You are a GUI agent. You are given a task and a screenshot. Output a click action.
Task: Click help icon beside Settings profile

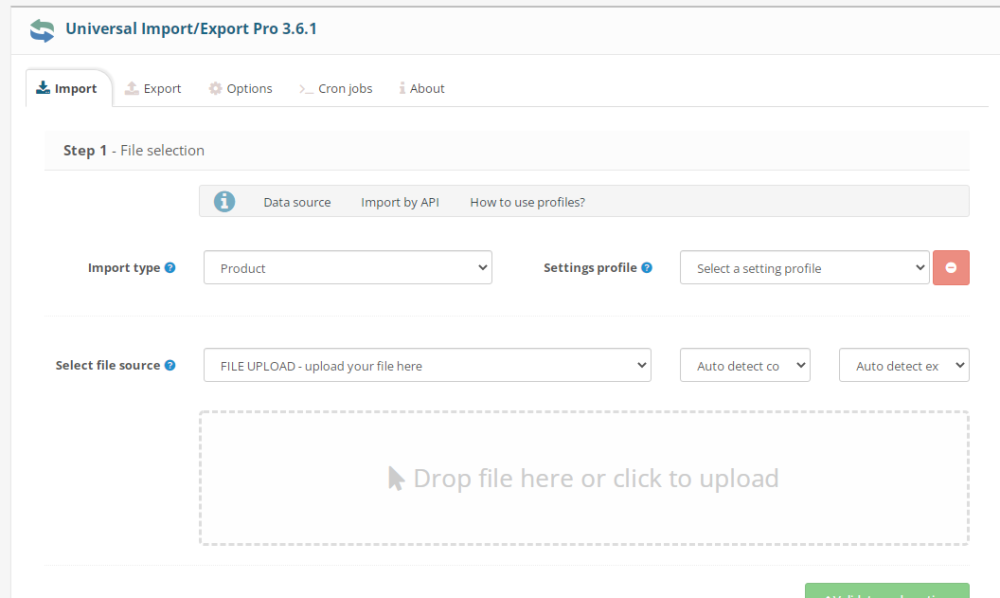[x=647, y=268]
